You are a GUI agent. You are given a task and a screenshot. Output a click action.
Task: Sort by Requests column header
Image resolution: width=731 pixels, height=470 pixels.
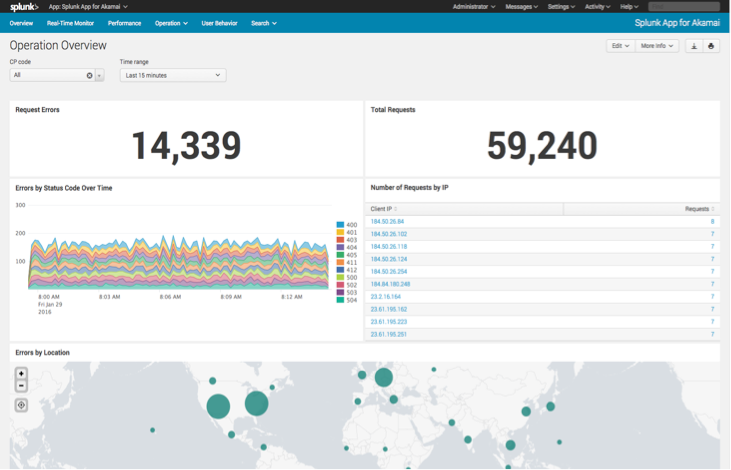click(699, 209)
